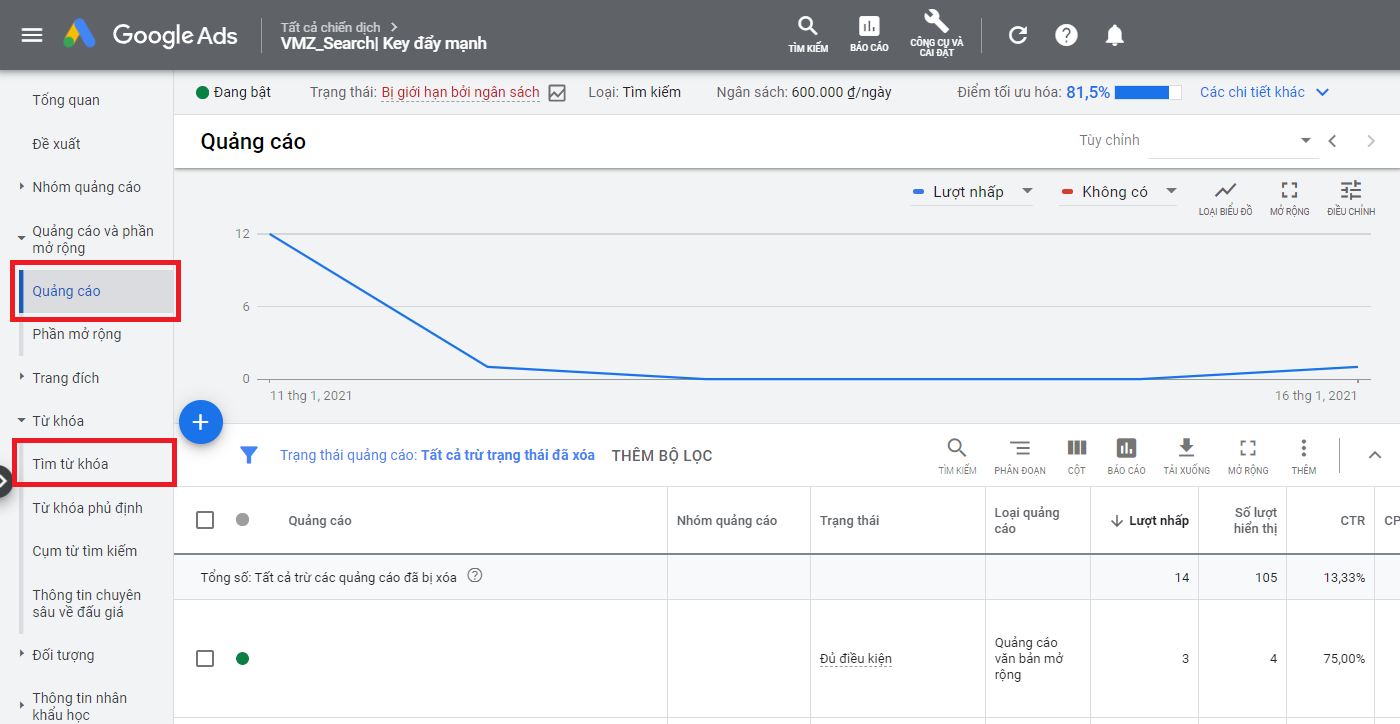Select all ads with header checkbox

205,520
